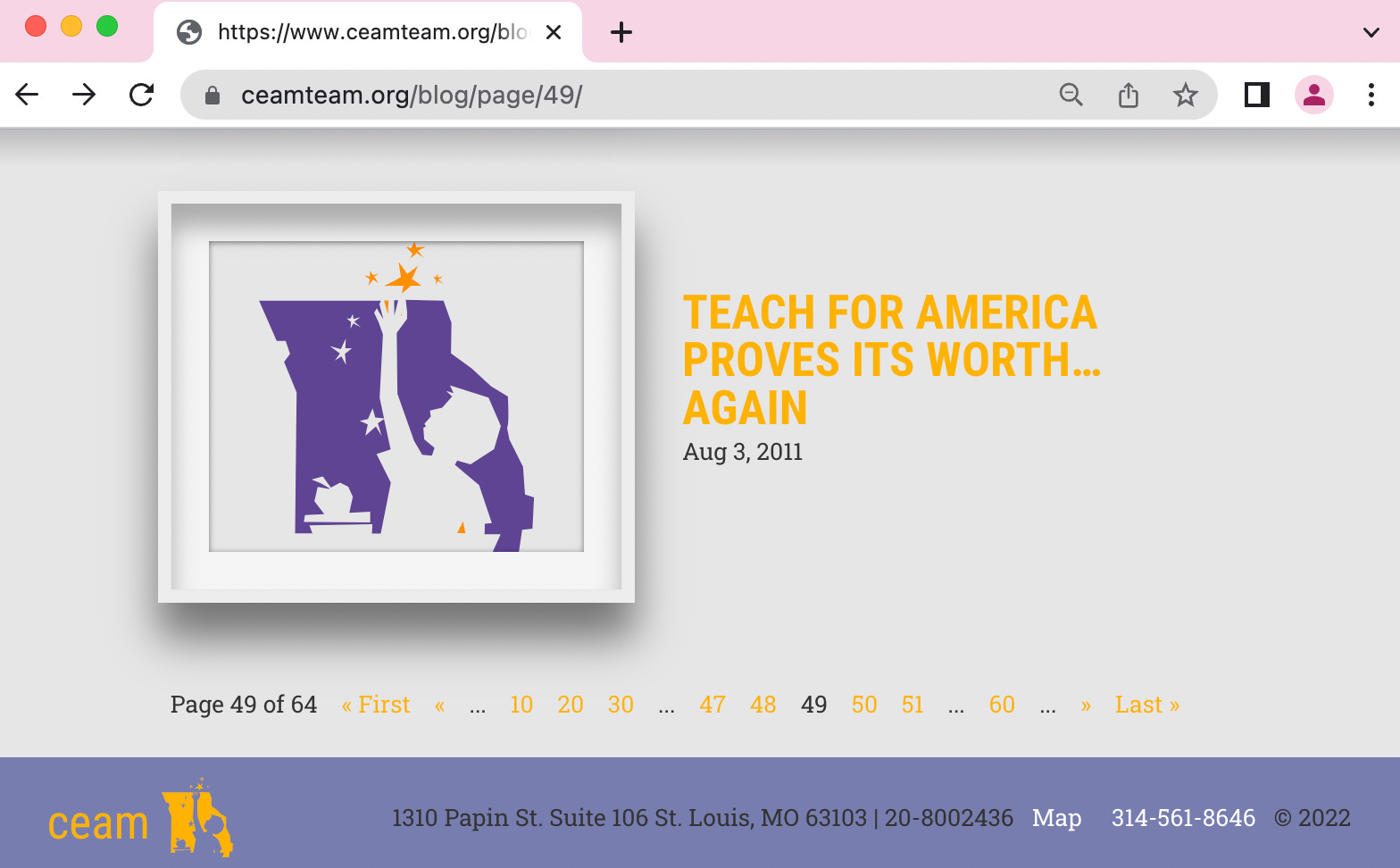Bookmark this page with the star icon
Screen dimensions: 1400x868
[x=1186, y=95]
